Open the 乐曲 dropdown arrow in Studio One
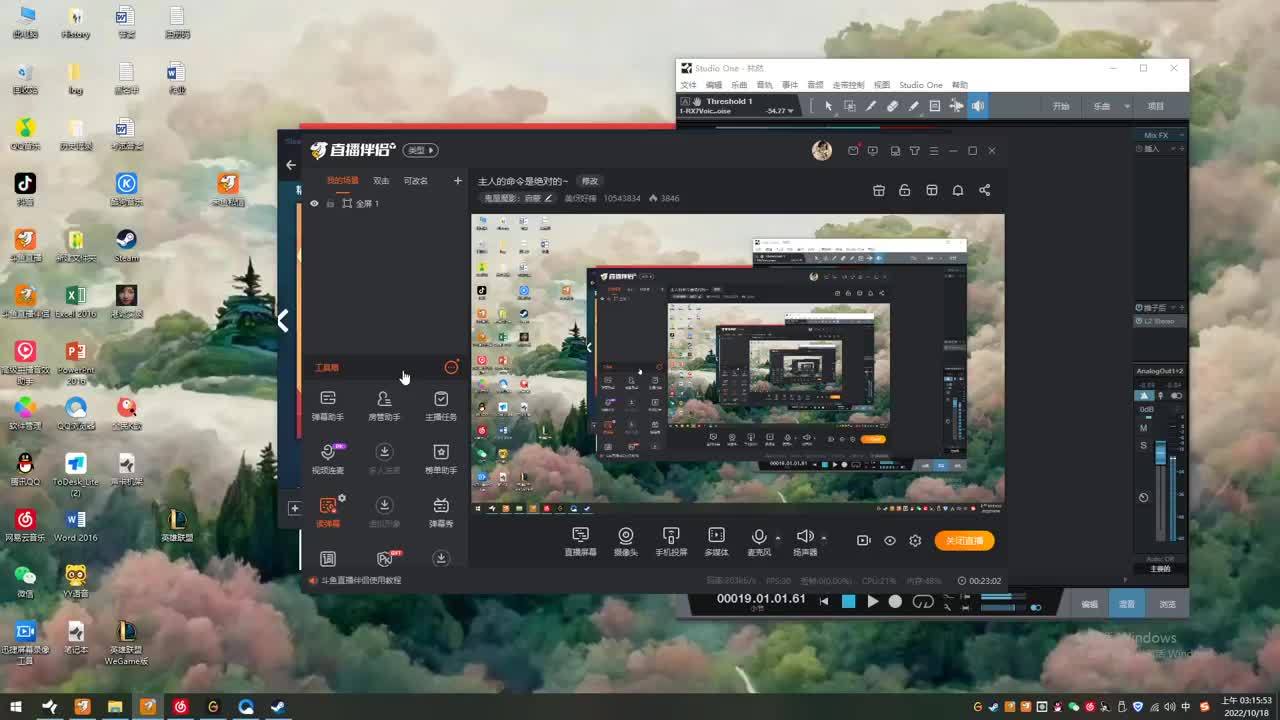This screenshot has height=720, width=1280. 1127,106
